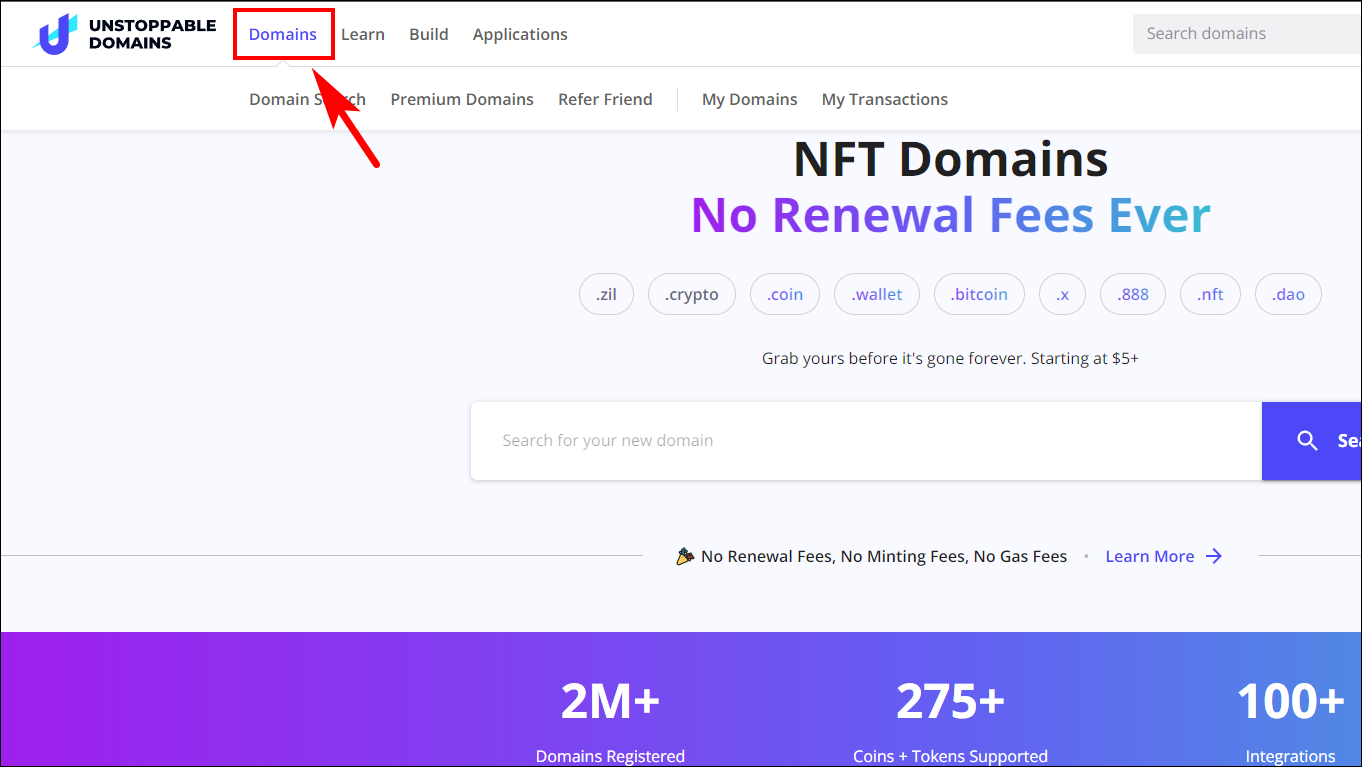Screen dimensions: 1362x767
Task: Click the 'Coins + Tokens Supported' label
Action: 950,756
